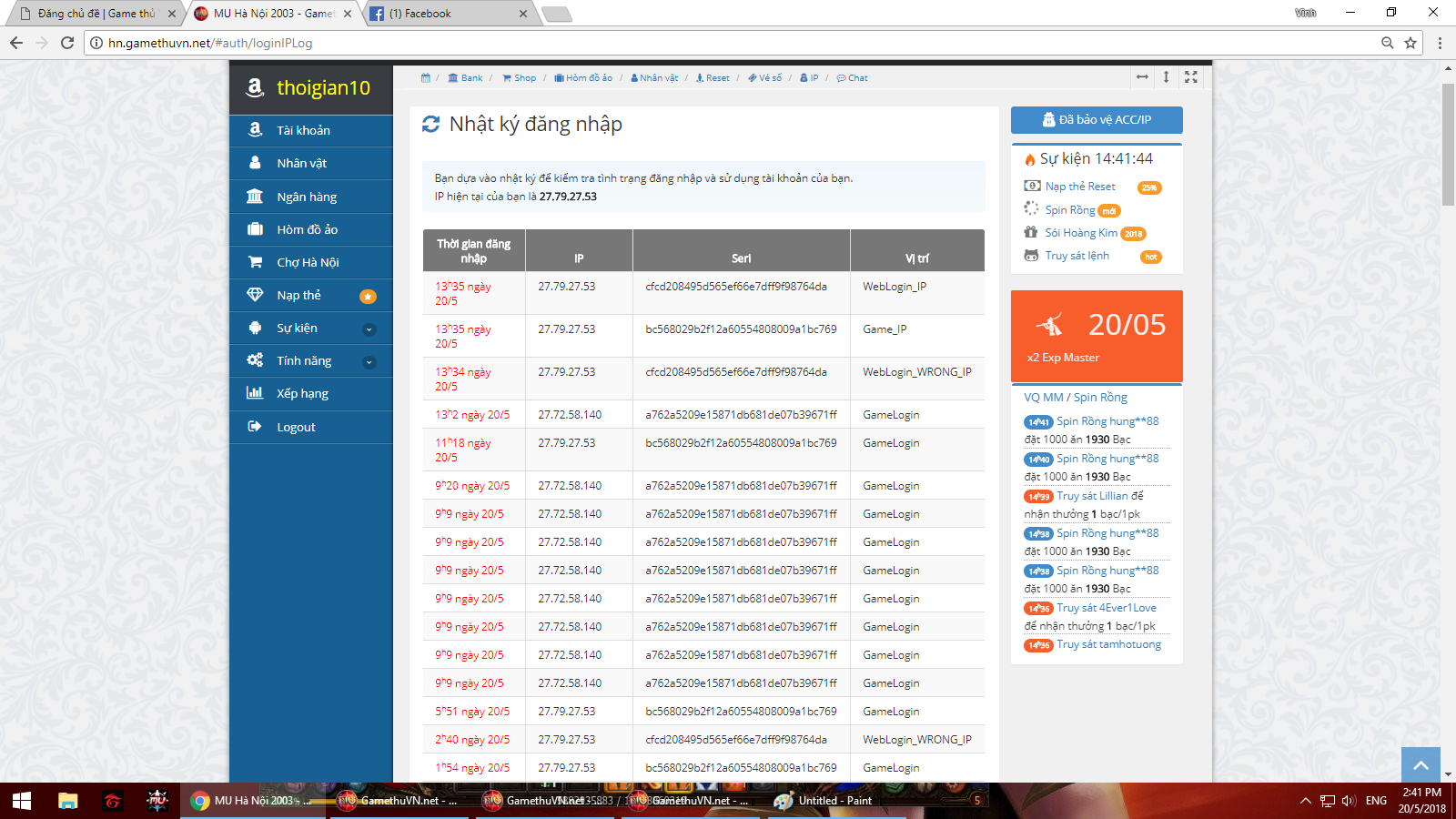Click the Chrome zoom magnifier icon
The height and width of the screenshot is (819, 1456).
1387,43
